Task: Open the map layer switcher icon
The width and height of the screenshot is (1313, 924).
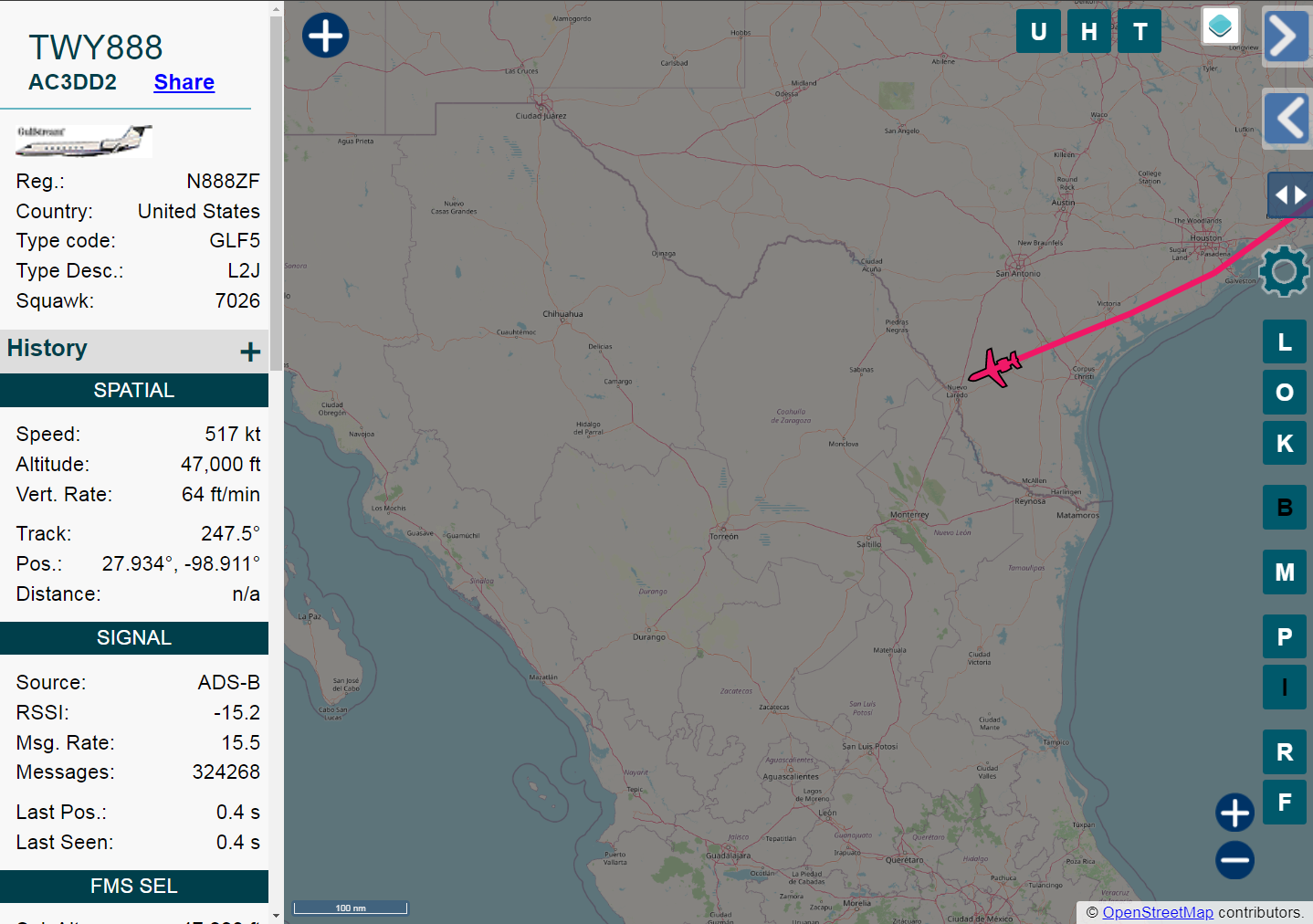Action: (1221, 26)
